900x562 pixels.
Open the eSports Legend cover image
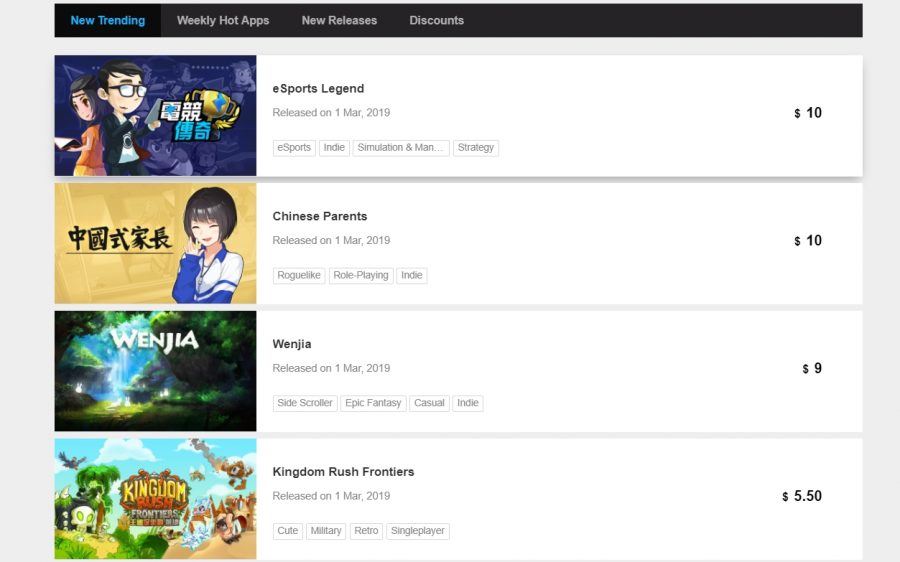click(155, 116)
